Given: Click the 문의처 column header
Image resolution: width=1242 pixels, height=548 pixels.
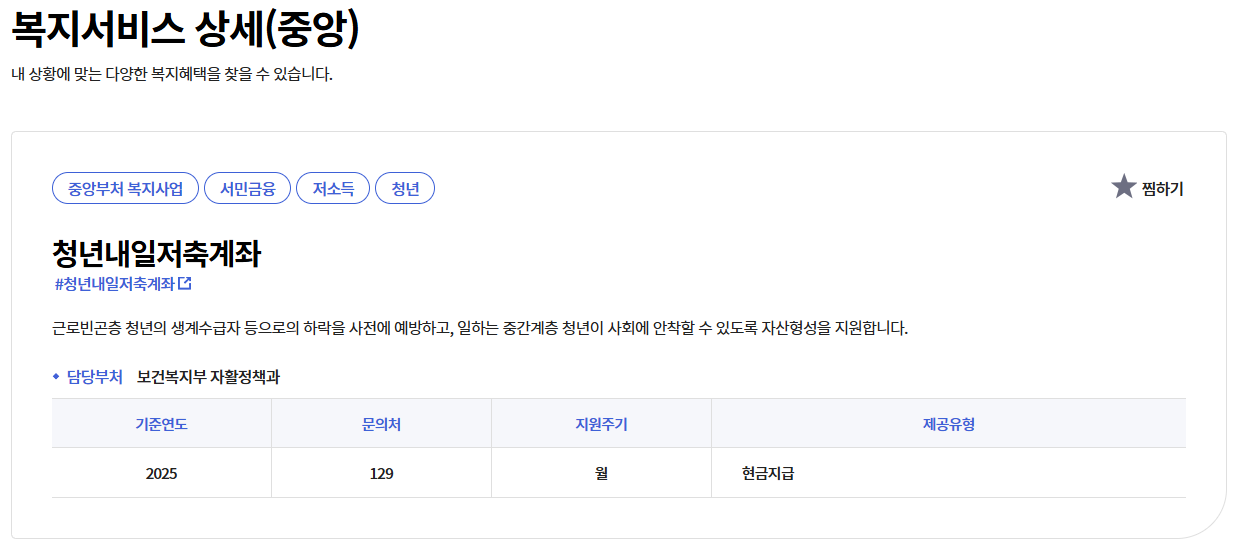Looking at the screenshot, I should click(381, 424).
